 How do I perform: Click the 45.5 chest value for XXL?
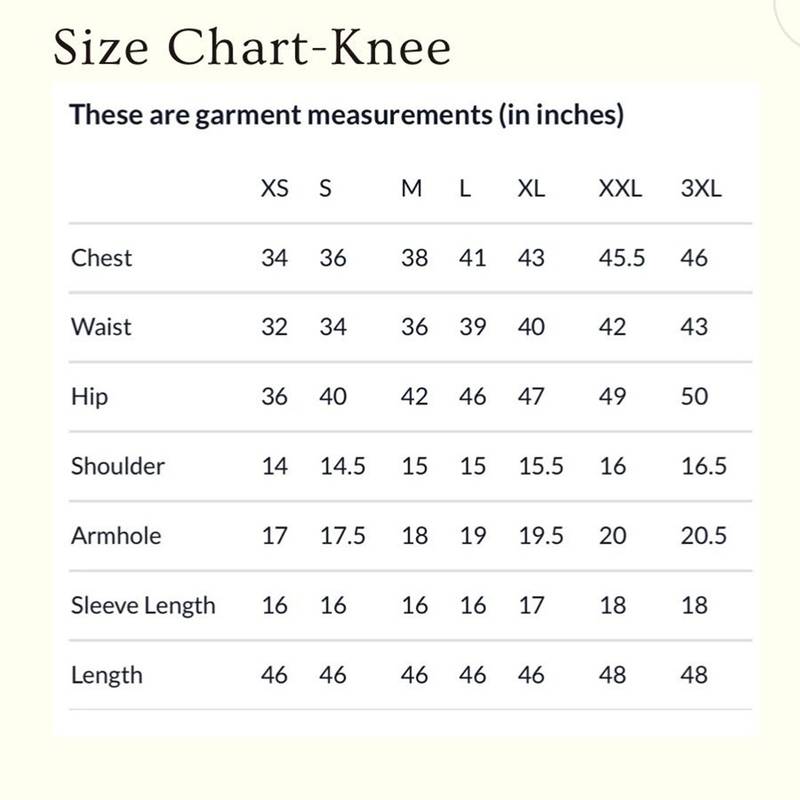(621, 258)
